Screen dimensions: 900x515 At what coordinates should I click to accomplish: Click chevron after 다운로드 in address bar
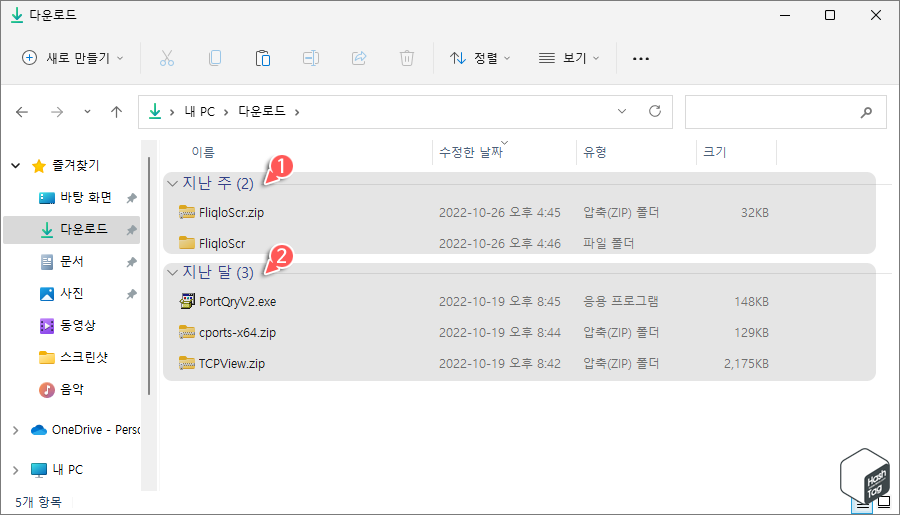pos(297,112)
